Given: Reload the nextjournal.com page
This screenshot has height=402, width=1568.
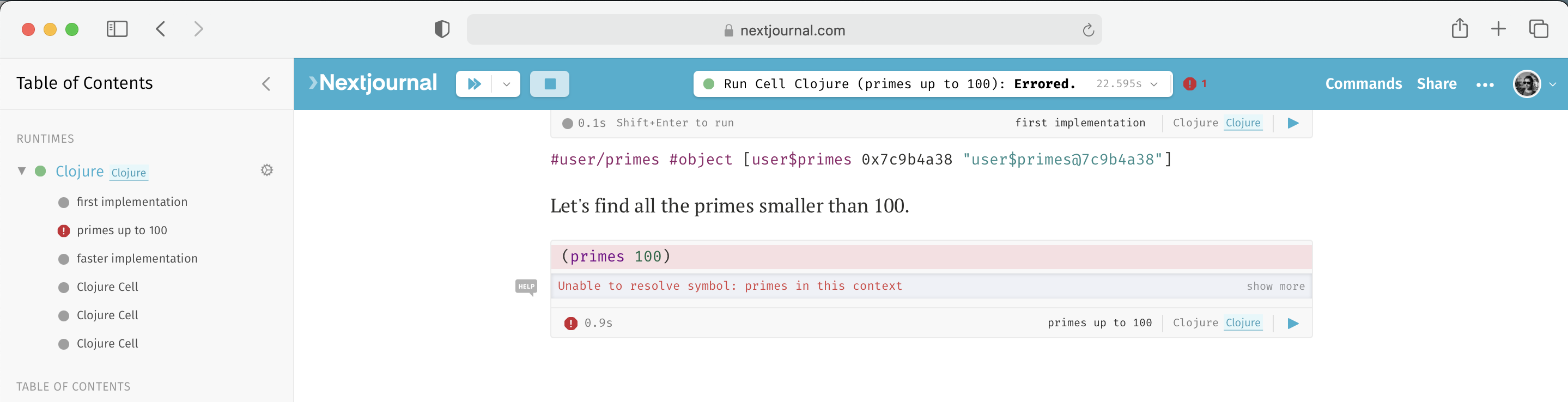Looking at the screenshot, I should [1089, 30].
